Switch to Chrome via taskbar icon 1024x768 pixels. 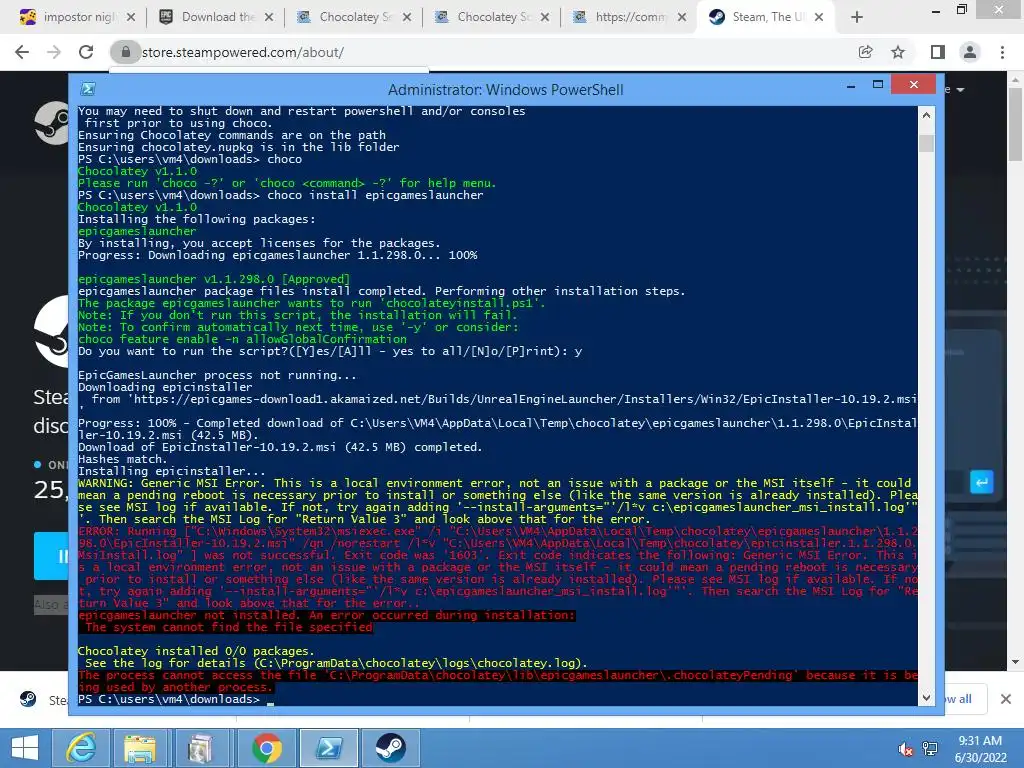point(266,748)
